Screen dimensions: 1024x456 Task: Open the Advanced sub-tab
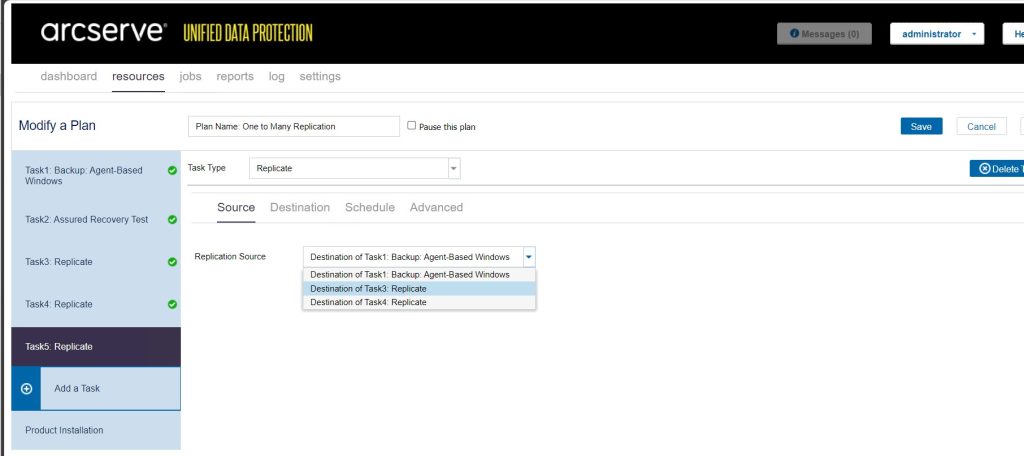[x=436, y=208]
